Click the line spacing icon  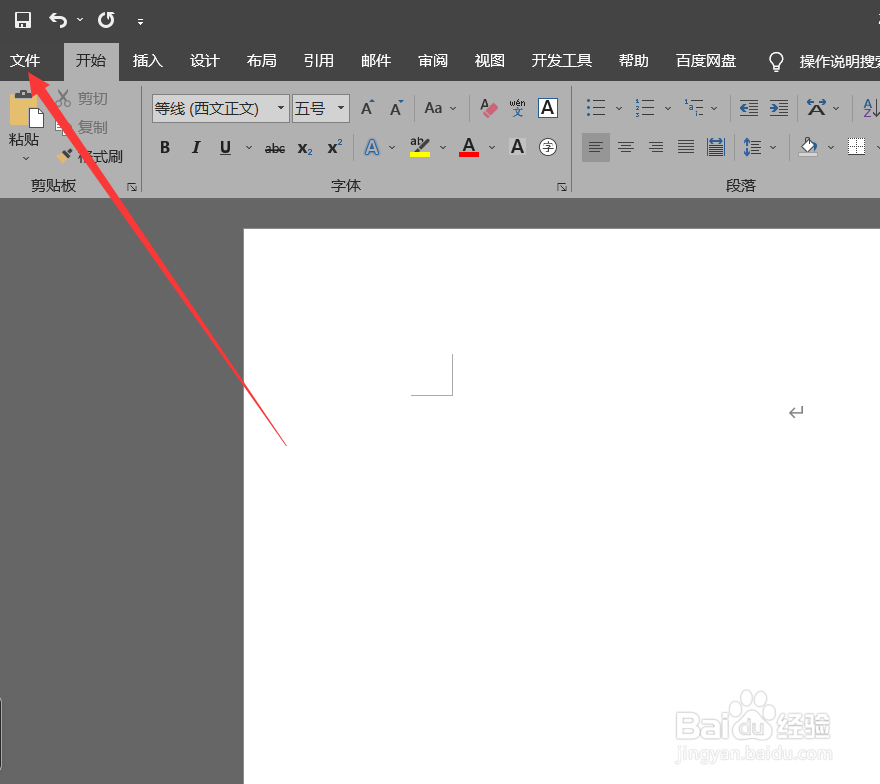[x=752, y=148]
